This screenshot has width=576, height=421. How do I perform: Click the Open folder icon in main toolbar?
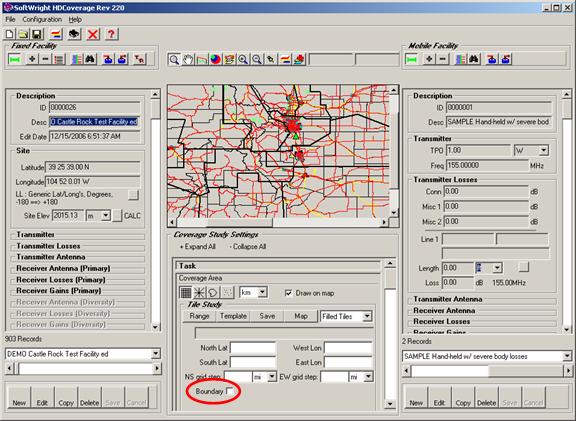(x=23, y=34)
